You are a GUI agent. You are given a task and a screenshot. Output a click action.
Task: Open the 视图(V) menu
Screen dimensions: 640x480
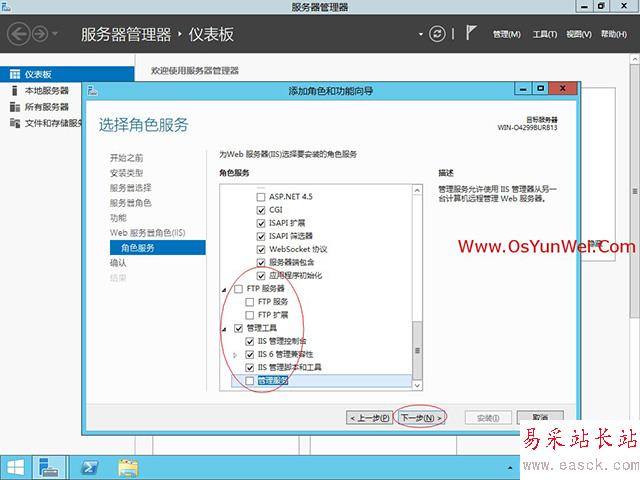[578, 34]
